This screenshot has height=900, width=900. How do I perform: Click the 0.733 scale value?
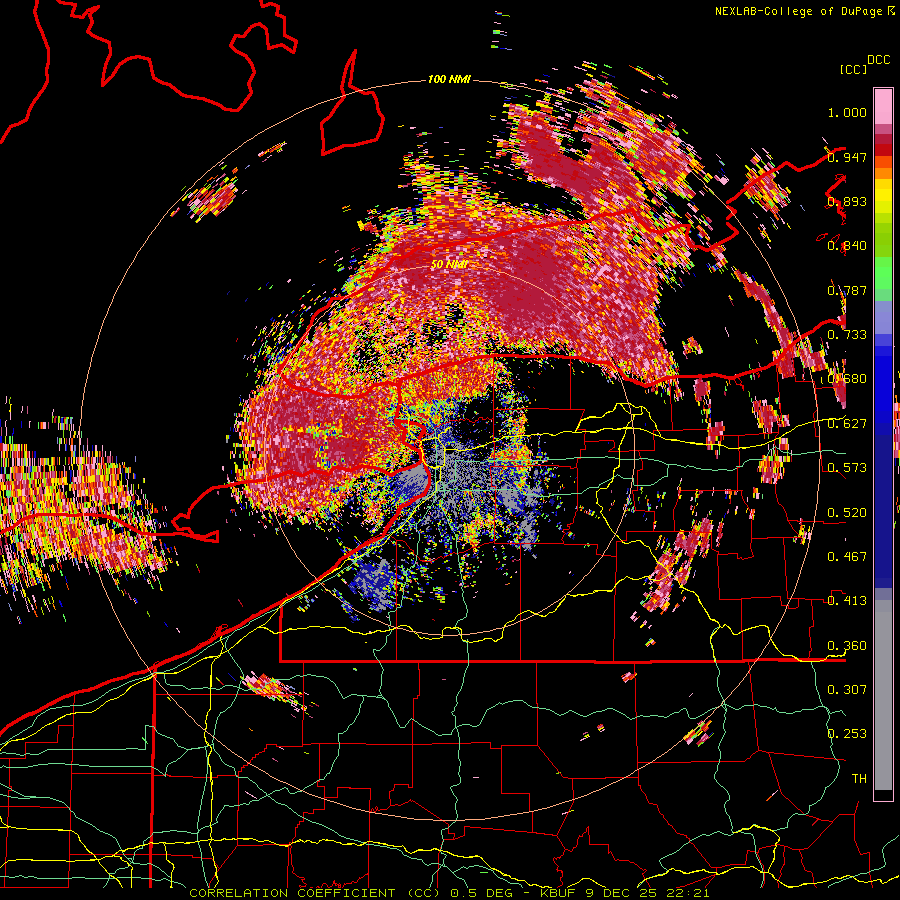click(847, 335)
